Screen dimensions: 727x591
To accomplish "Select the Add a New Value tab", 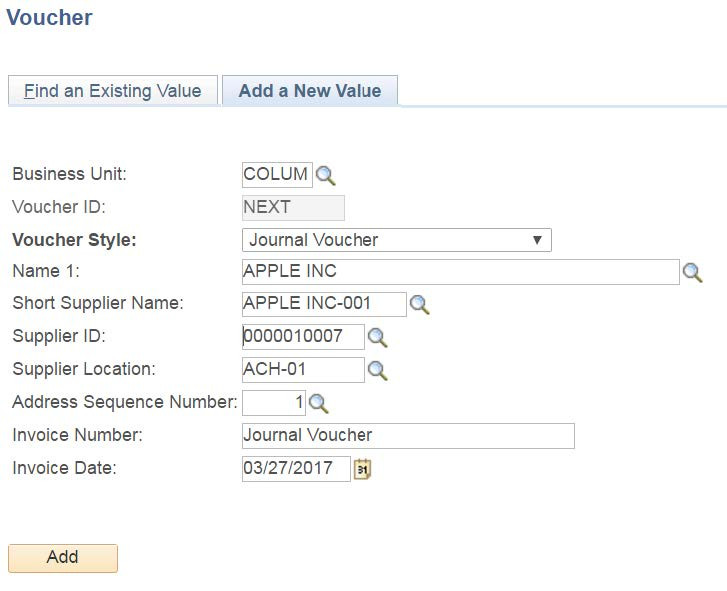I will [x=309, y=91].
